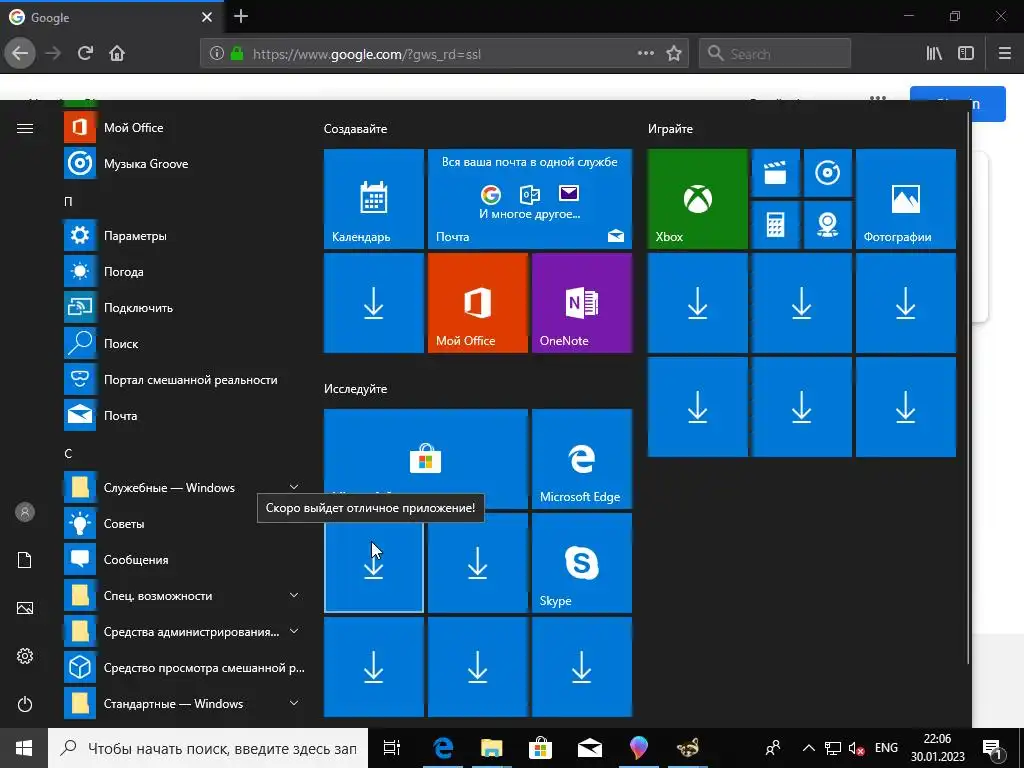
Task: Open Microsoft Store from taskbar
Action: [540, 748]
